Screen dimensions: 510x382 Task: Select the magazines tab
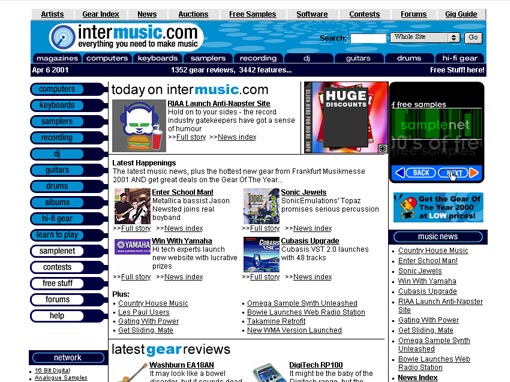point(57,58)
